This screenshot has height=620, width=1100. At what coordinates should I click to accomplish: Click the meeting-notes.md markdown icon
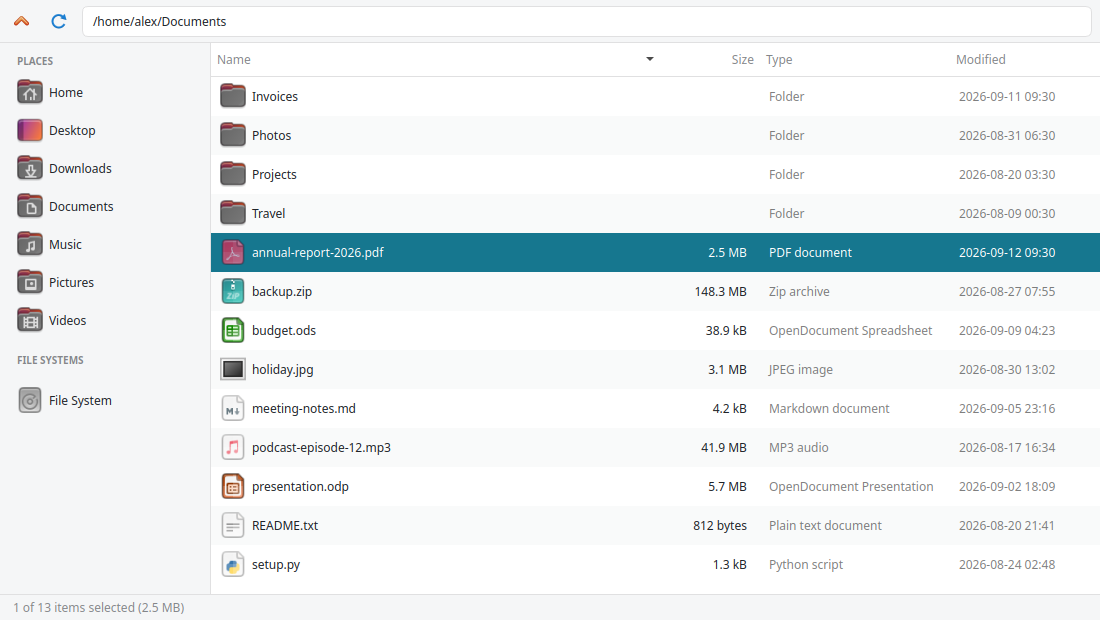point(232,408)
